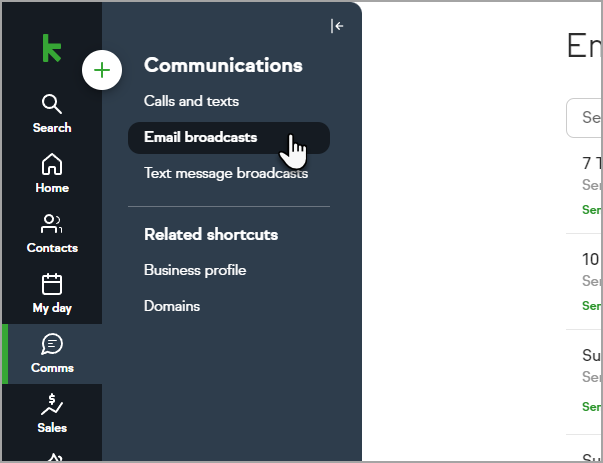The width and height of the screenshot is (603, 463).
Task: Open the Contacts sidebar icon
Action: [51, 233]
